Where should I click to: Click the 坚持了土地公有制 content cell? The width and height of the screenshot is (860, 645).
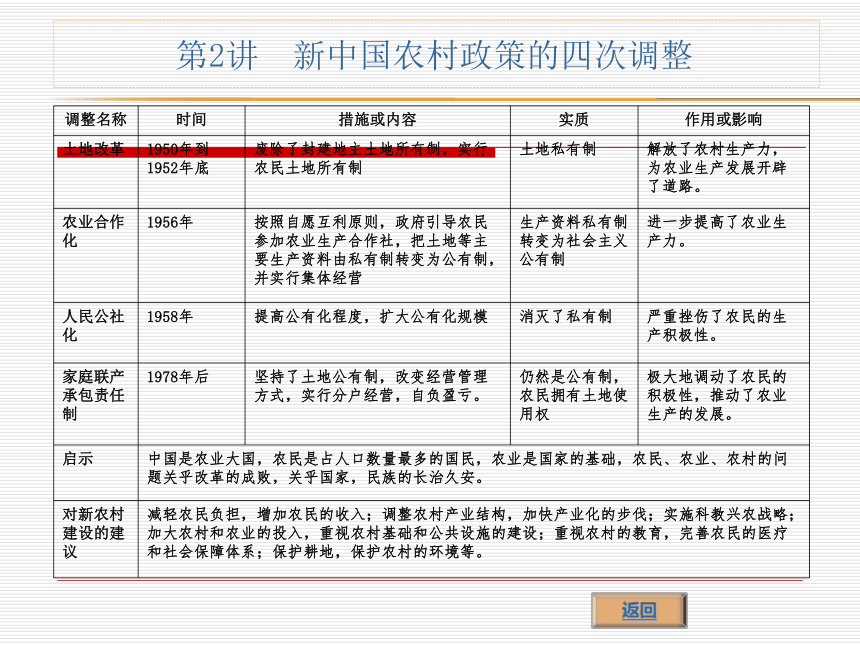click(377, 404)
